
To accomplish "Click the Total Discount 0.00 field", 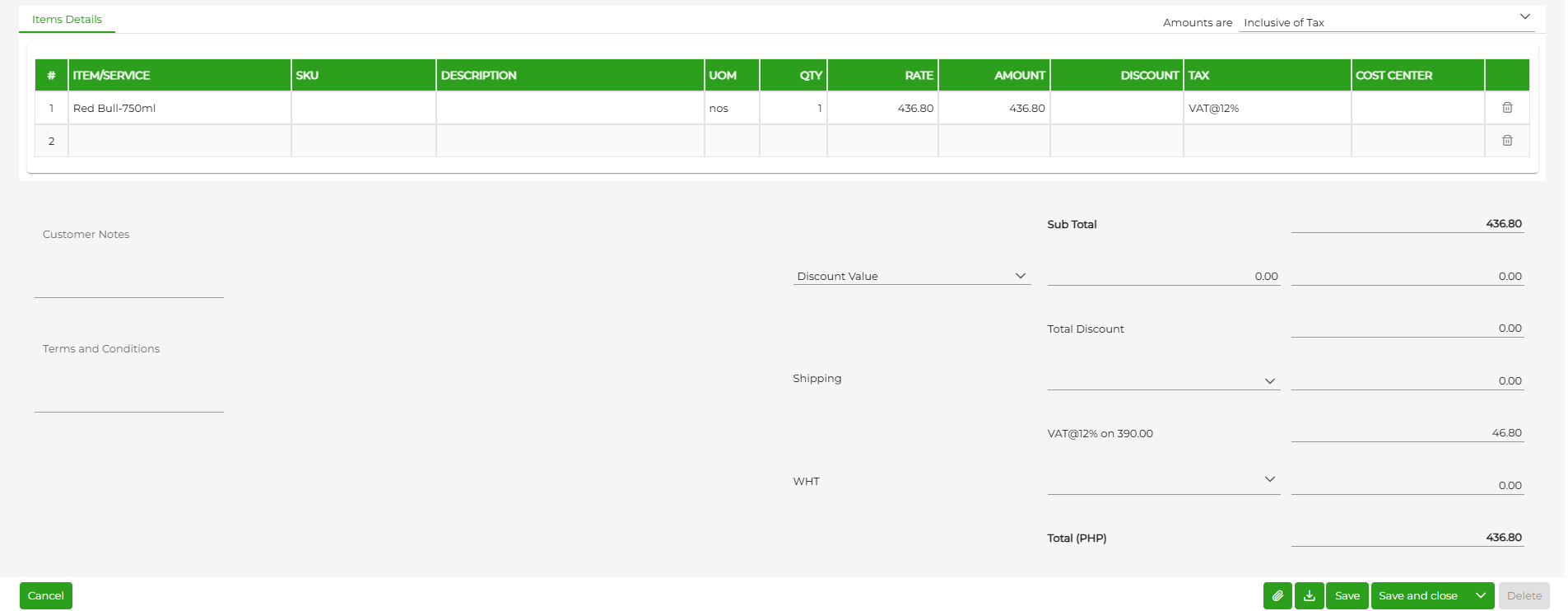I will (x=1407, y=328).
